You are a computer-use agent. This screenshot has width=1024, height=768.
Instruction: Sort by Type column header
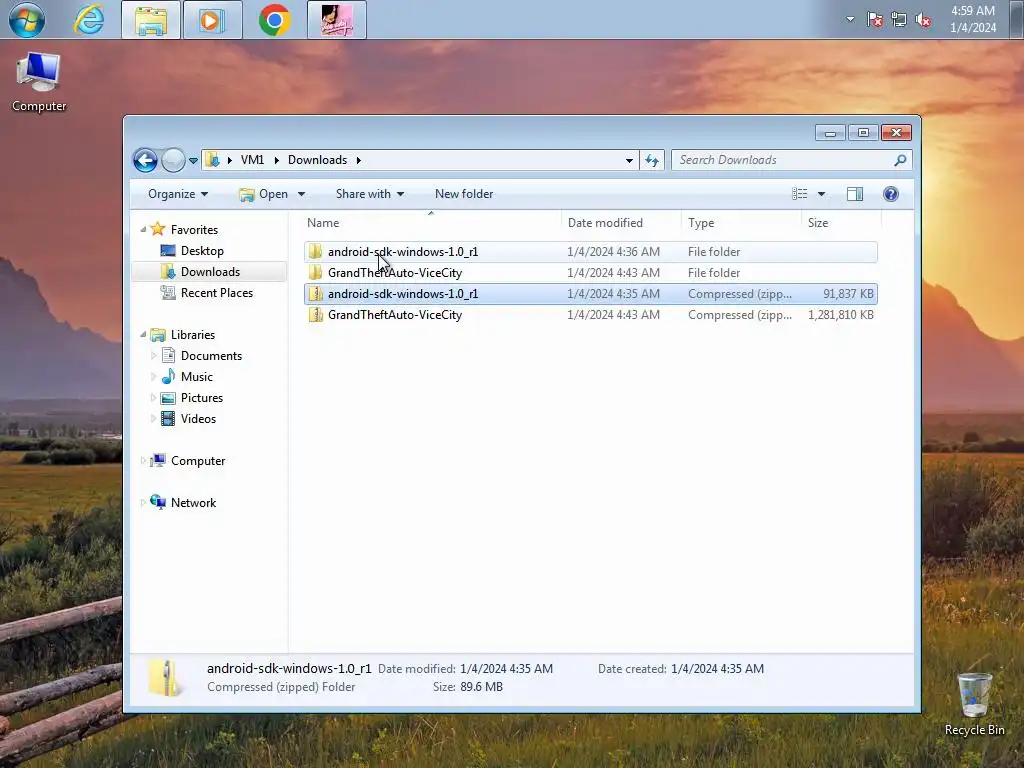(741, 223)
